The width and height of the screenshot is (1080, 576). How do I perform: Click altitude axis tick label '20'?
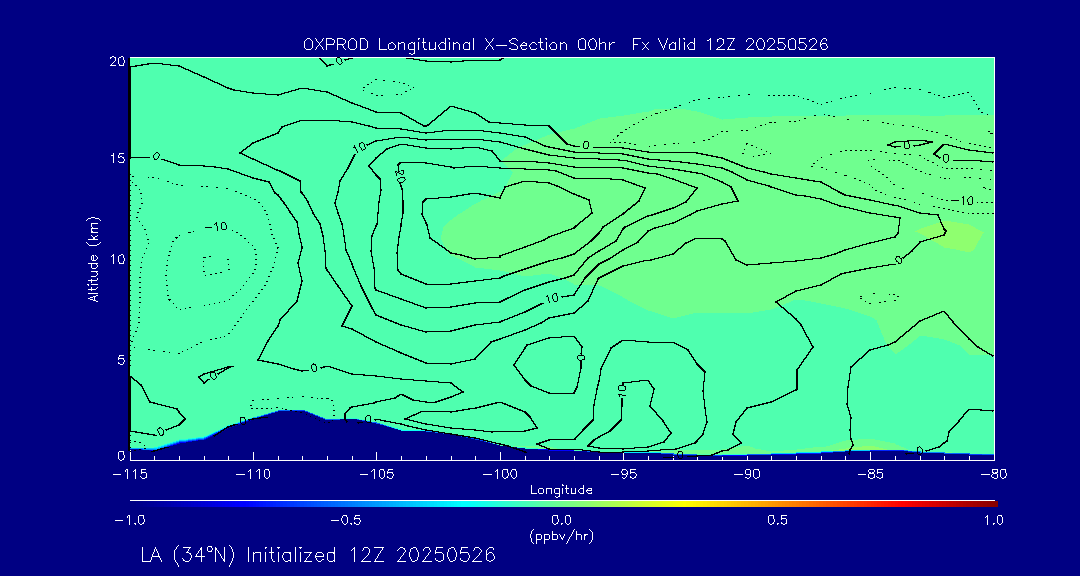118,61
